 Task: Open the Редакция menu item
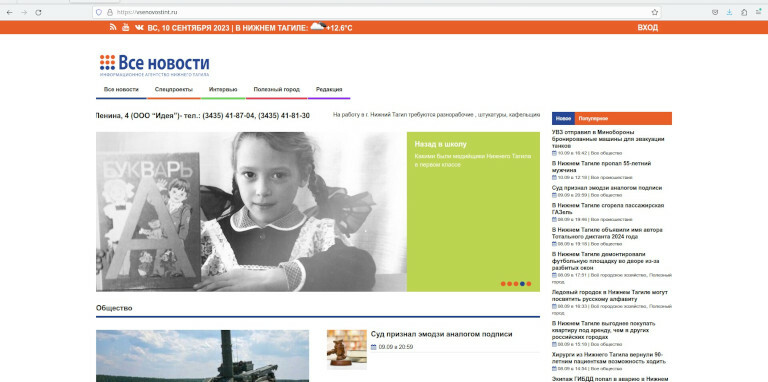tap(329, 90)
